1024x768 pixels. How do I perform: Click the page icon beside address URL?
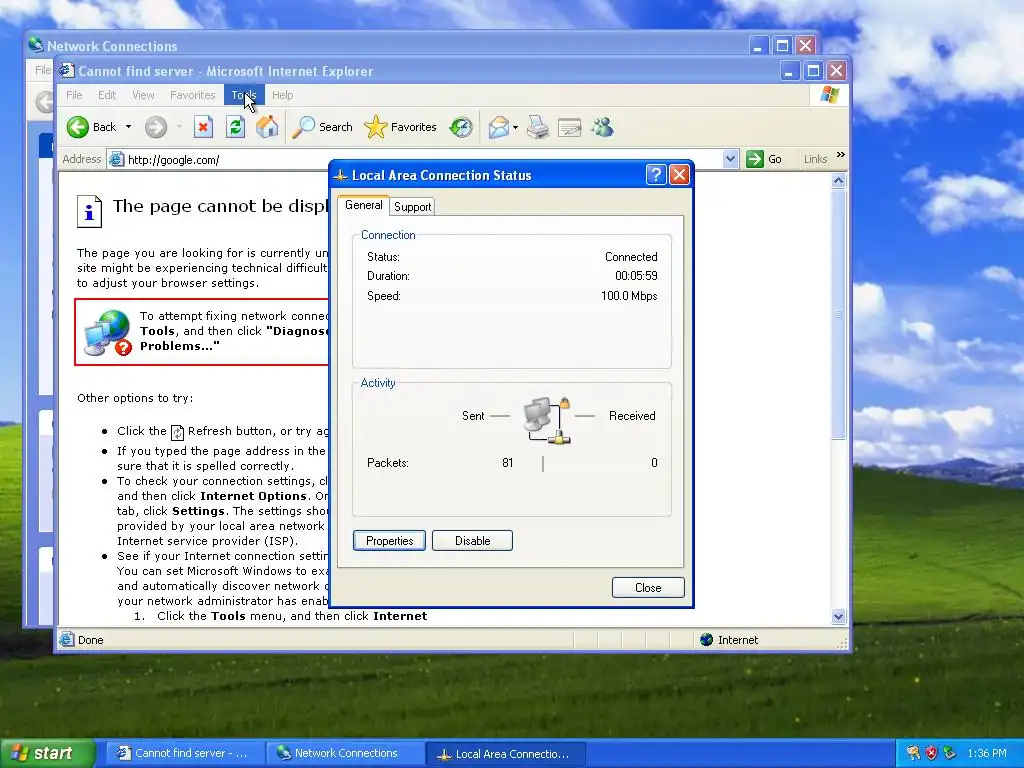pos(117,159)
